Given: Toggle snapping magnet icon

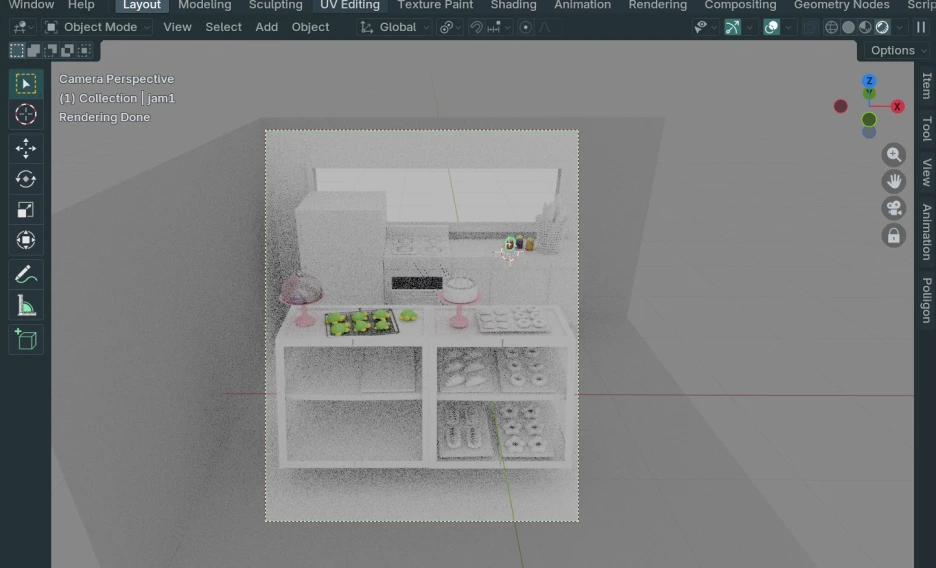Looking at the screenshot, I should (x=476, y=27).
